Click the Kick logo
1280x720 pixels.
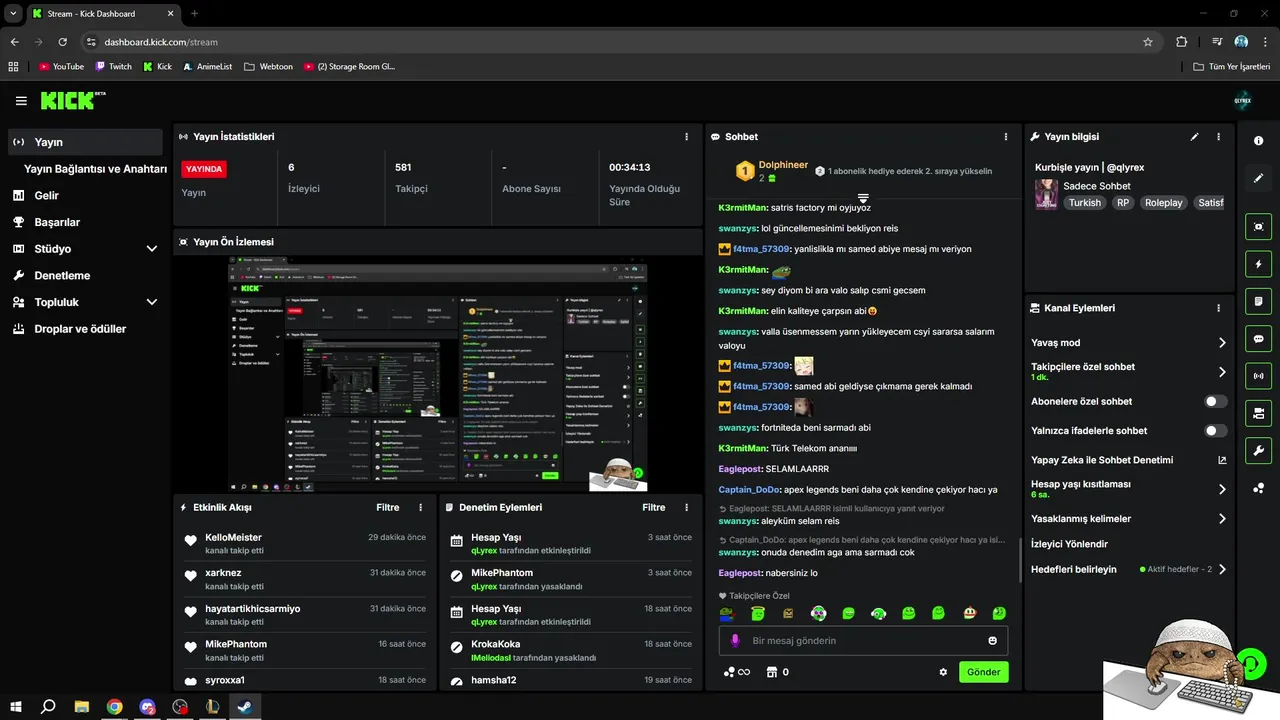(x=72, y=100)
